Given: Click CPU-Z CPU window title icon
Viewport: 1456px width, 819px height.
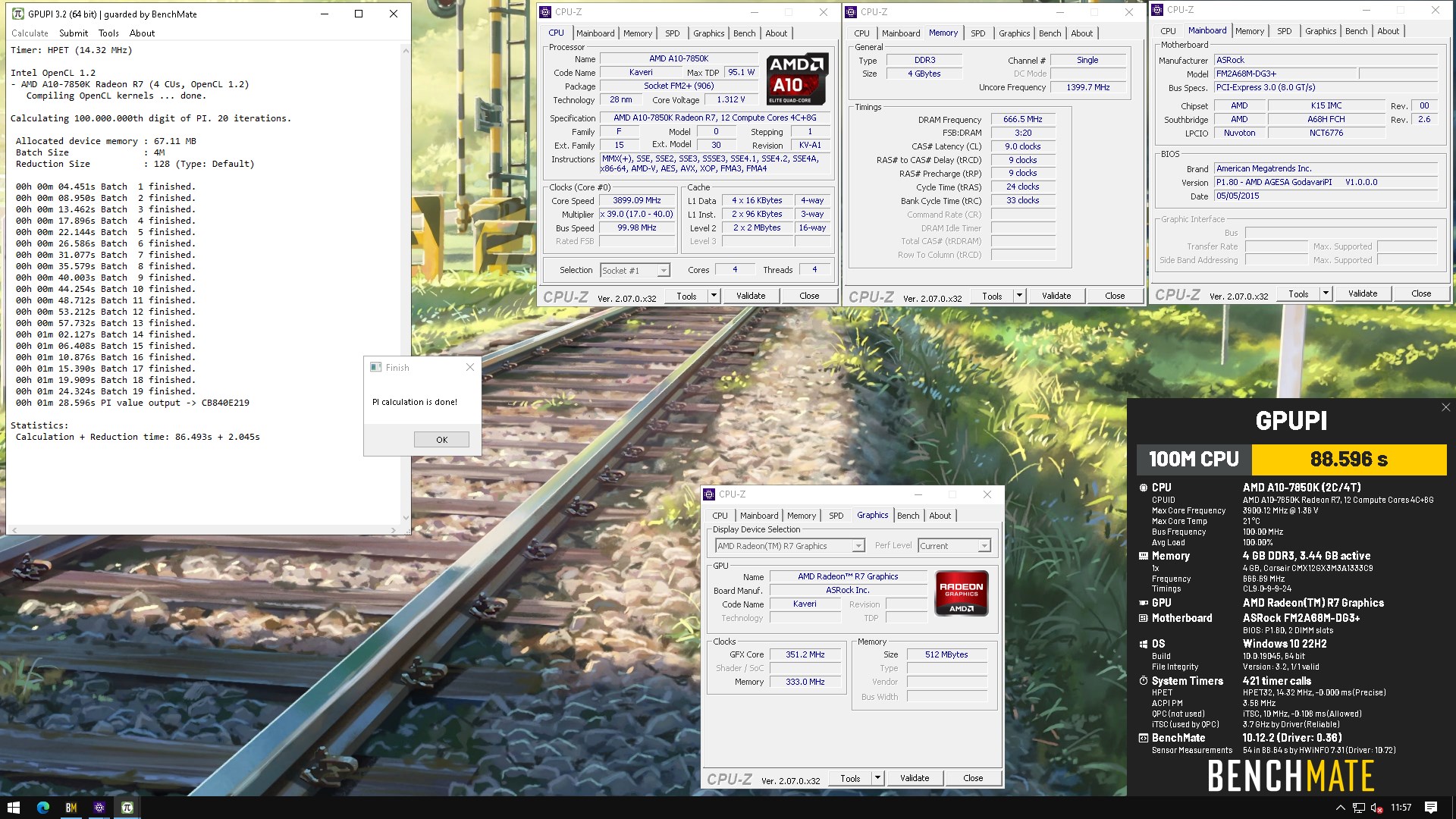Looking at the screenshot, I should tap(545, 12).
